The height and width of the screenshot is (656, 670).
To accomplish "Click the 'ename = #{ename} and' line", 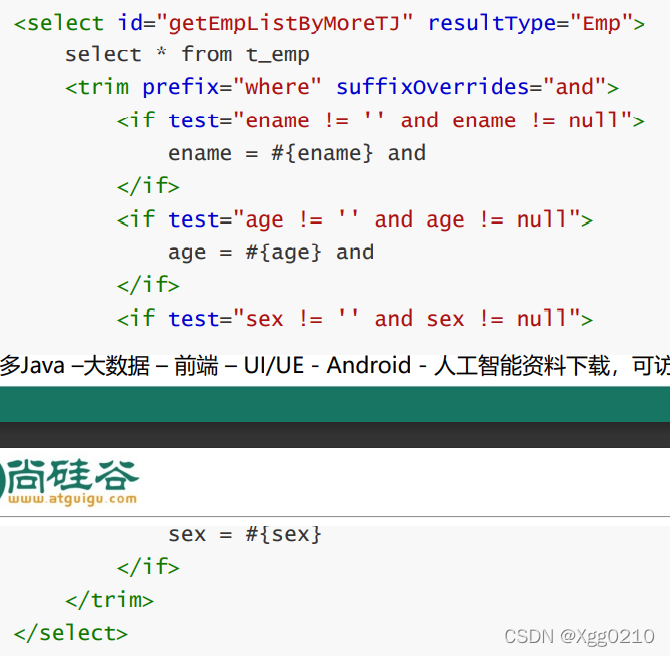I will click(x=297, y=153).
